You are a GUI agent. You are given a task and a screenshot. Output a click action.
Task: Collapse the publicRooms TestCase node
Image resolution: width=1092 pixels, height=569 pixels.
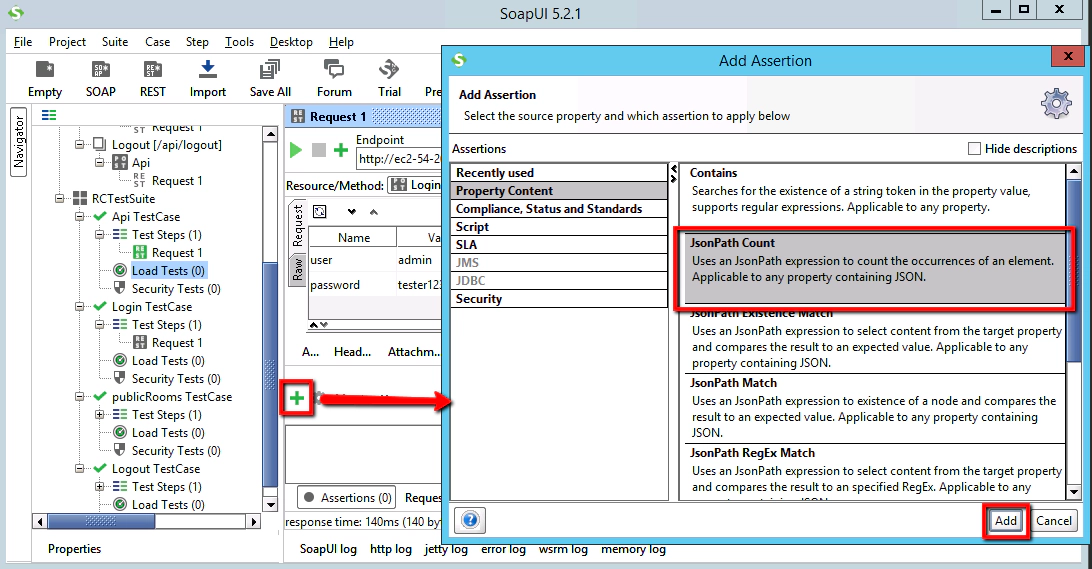(x=79, y=396)
